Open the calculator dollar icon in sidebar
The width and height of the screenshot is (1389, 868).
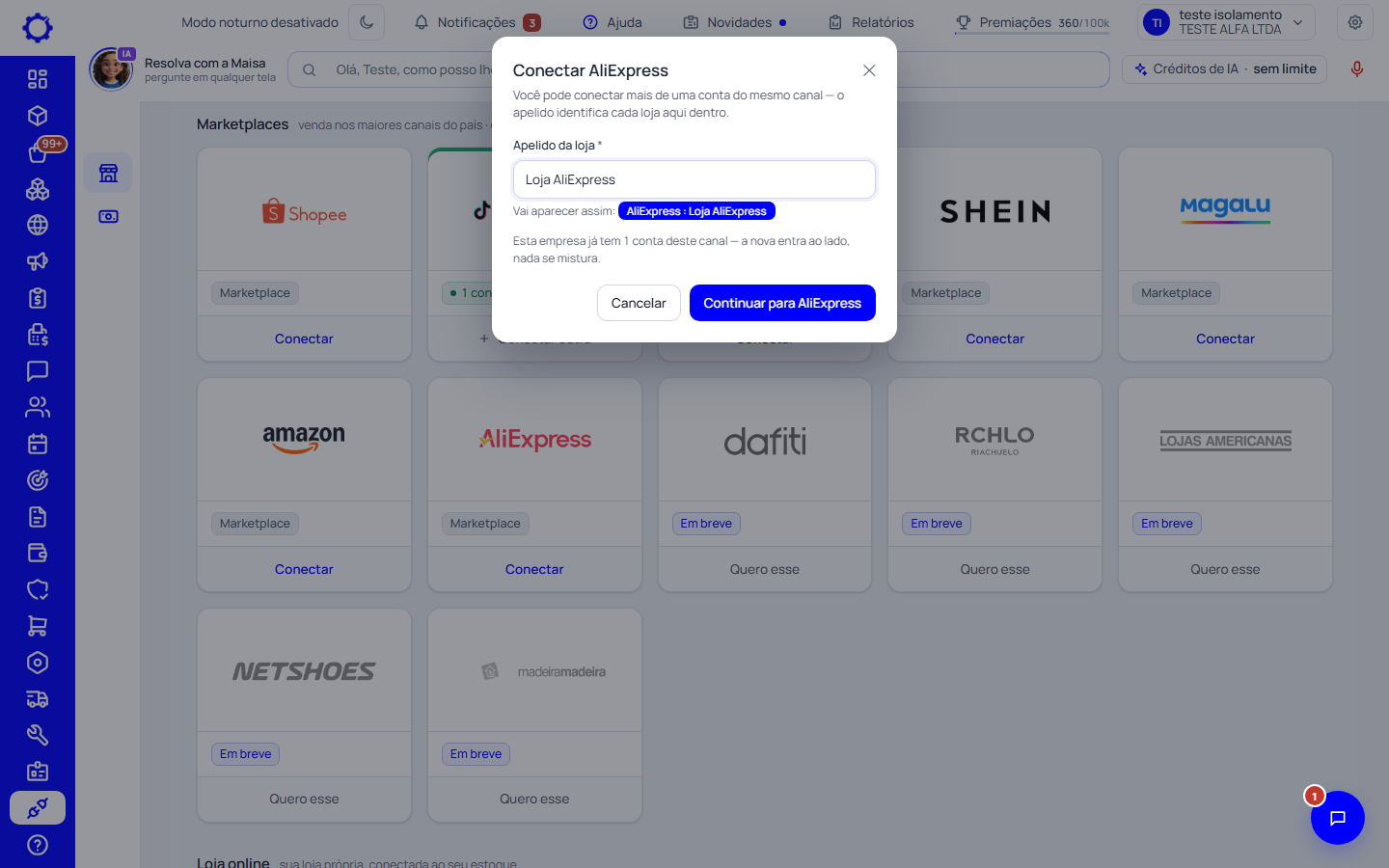[x=38, y=335]
